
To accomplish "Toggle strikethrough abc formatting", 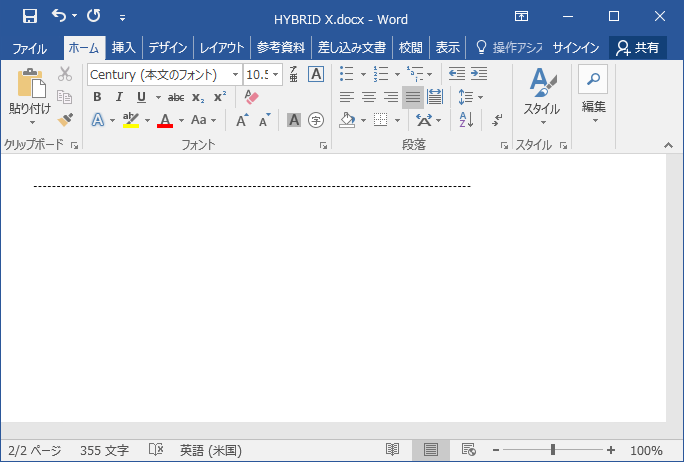I will click(x=176, y=97).
